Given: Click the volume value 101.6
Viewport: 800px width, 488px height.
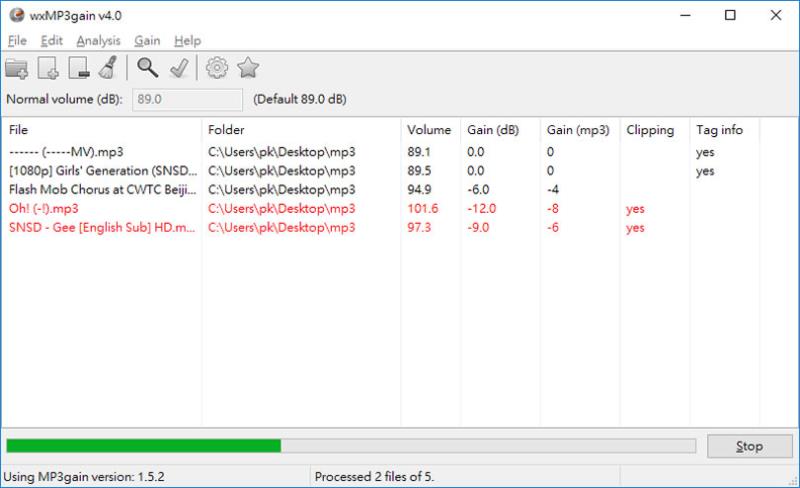Looking at the screenshot, I should pyautogui.click(x=422, y=209).
